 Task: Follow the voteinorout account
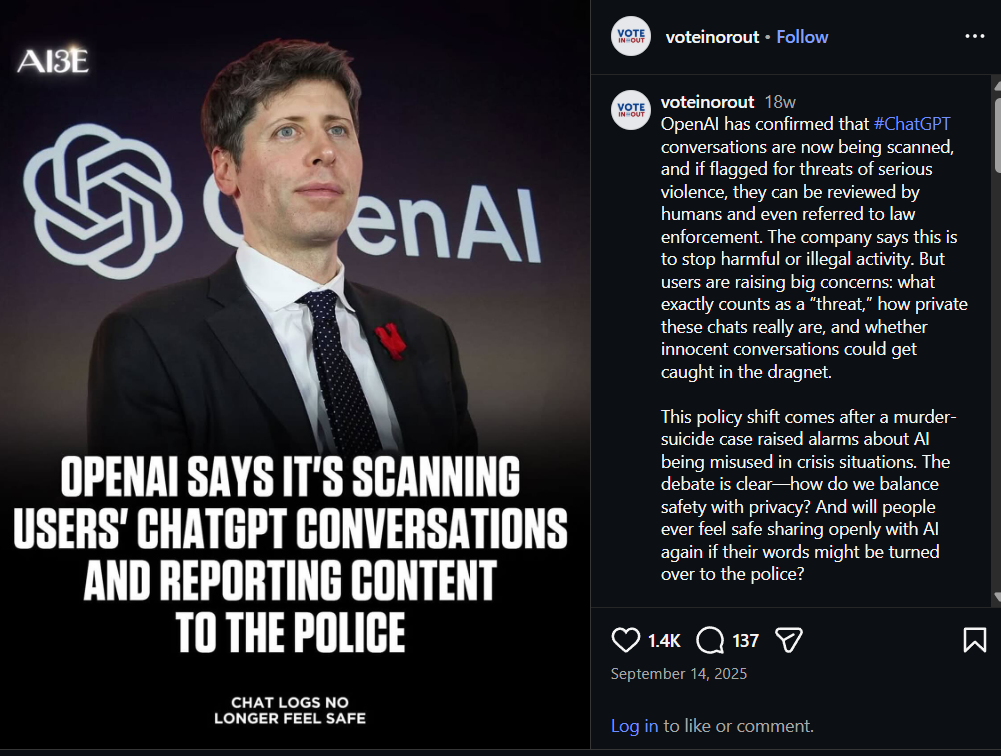pyautogui.click(x=802, y=37)
